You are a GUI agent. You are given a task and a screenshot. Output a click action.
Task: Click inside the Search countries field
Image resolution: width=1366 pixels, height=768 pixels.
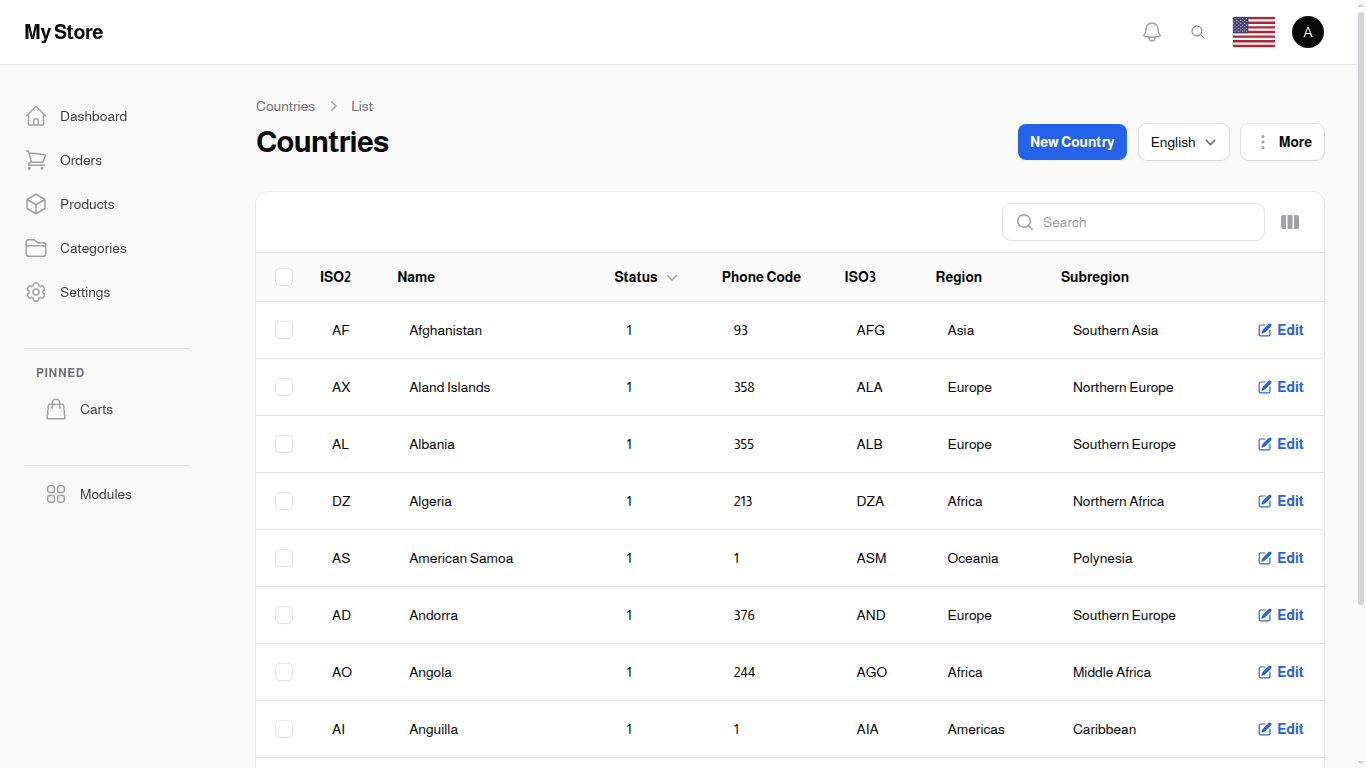(x=1133, y=222)
